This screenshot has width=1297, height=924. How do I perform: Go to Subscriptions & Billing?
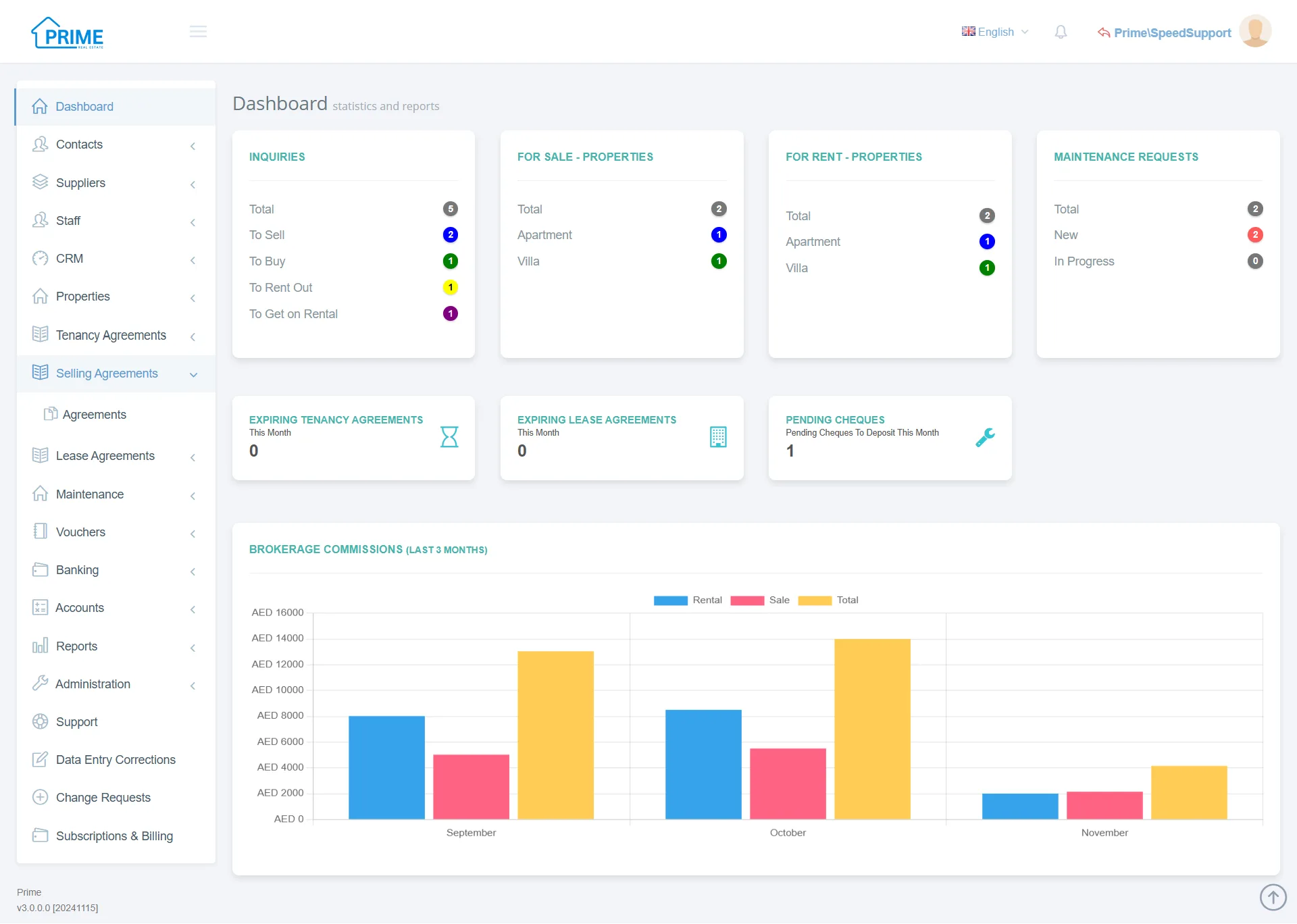114,836
